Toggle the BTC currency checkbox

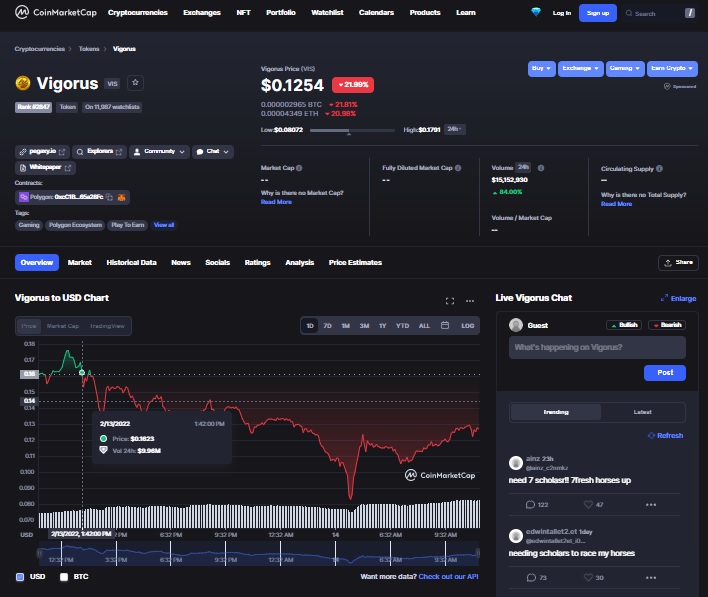pos(64,577)
